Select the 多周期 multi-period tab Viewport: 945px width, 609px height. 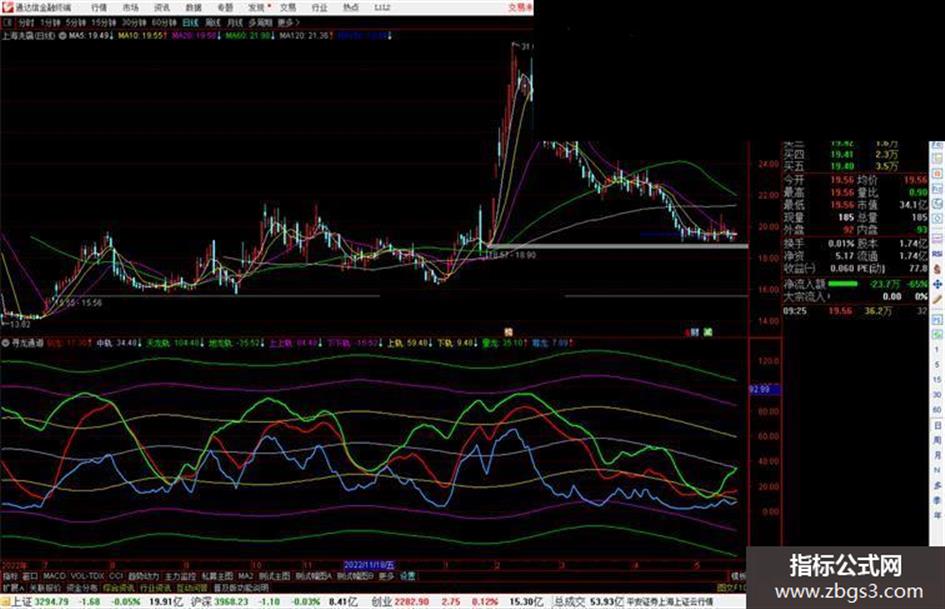[x=260, y=23]
